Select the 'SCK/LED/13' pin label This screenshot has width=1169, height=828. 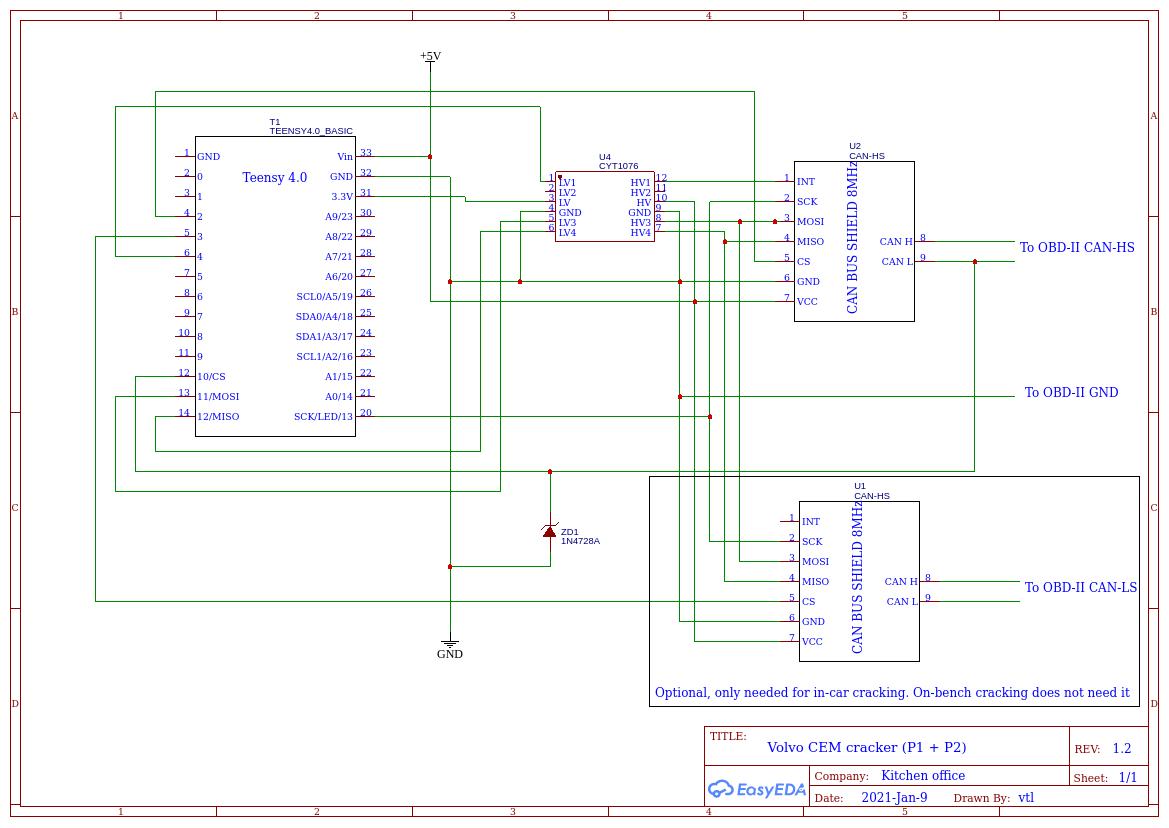324,417
